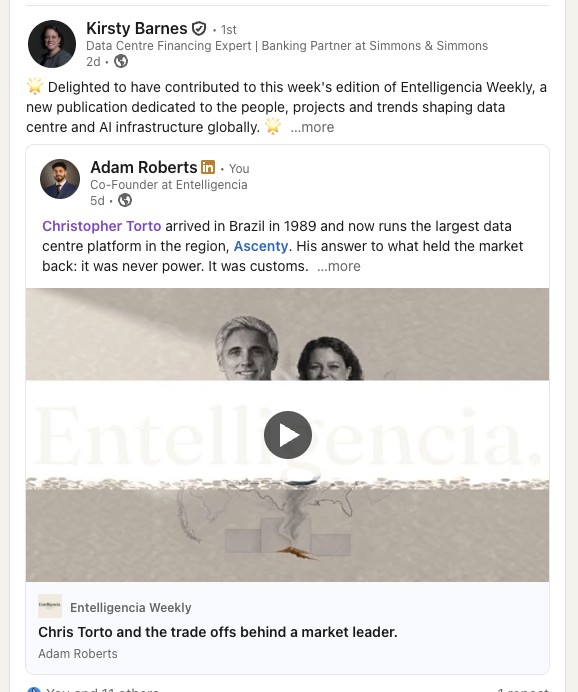Open Kirsty Barnes' profile picture
Viewport: 578px width, 692px height.
52,44
